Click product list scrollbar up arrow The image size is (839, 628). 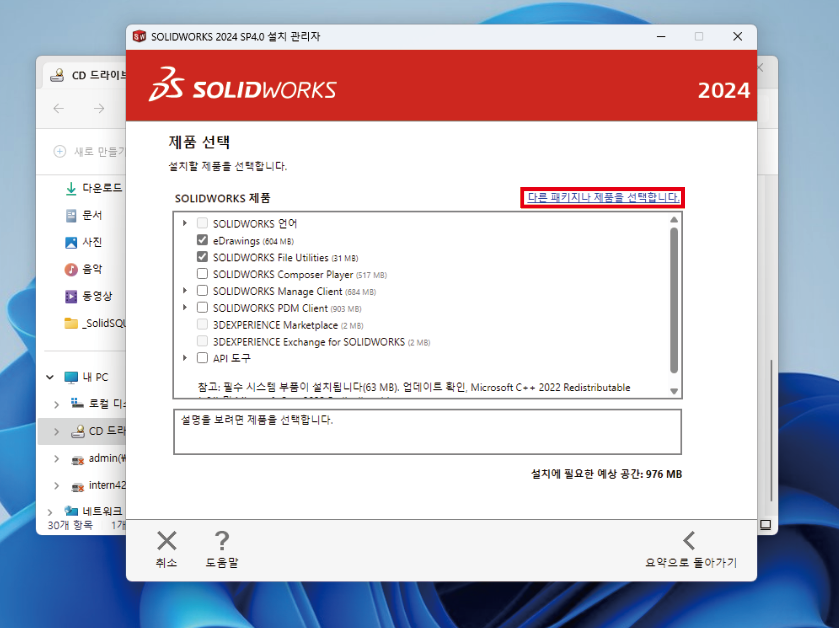point(674,219)
